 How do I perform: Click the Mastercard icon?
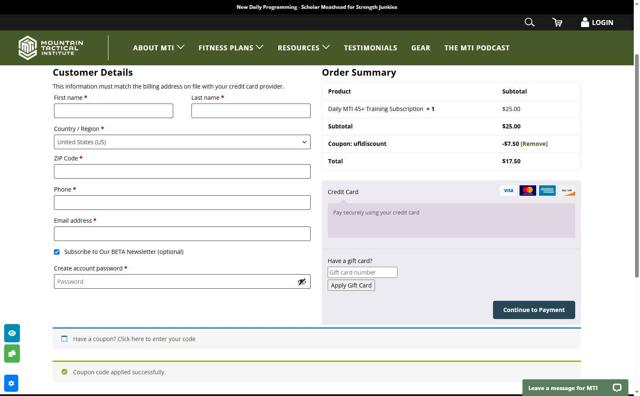[x=528, y=191]
